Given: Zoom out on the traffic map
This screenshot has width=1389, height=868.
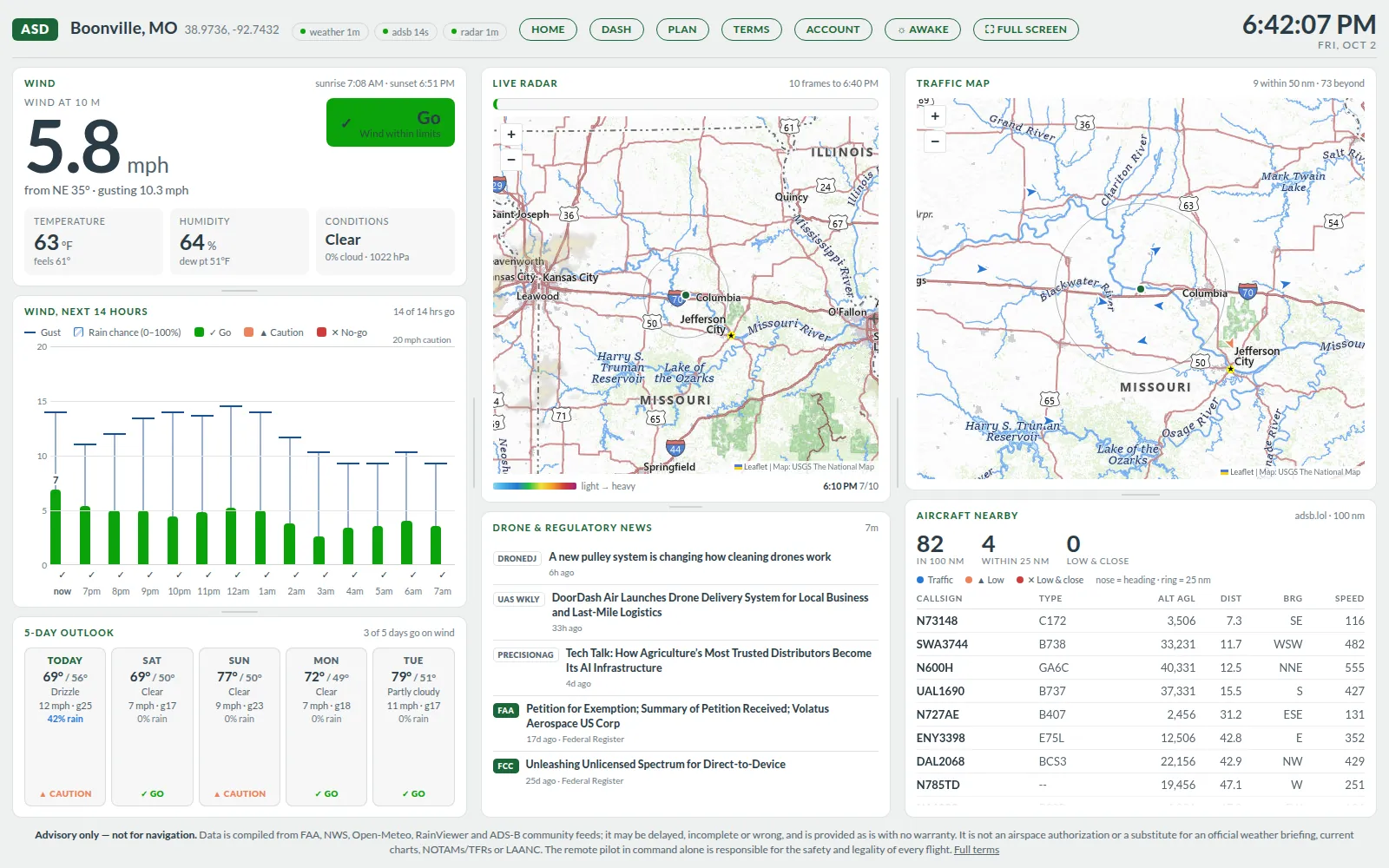Looking at the screenshot, I should tap(935, 141).
